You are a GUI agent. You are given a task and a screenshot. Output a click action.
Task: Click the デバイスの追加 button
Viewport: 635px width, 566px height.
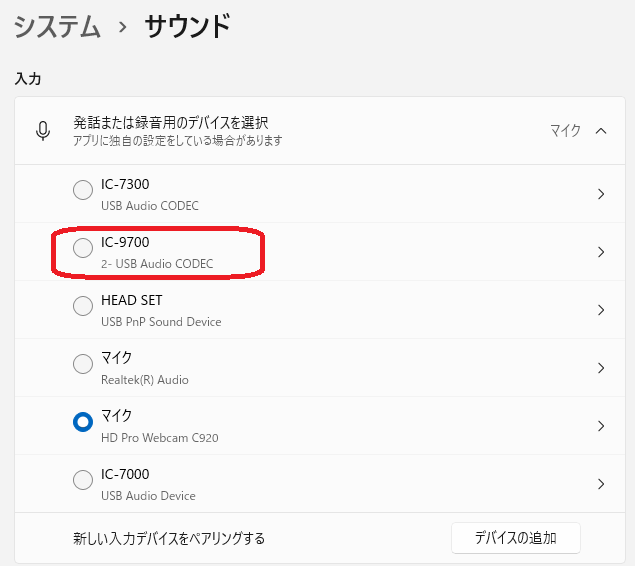coord(515,538)
